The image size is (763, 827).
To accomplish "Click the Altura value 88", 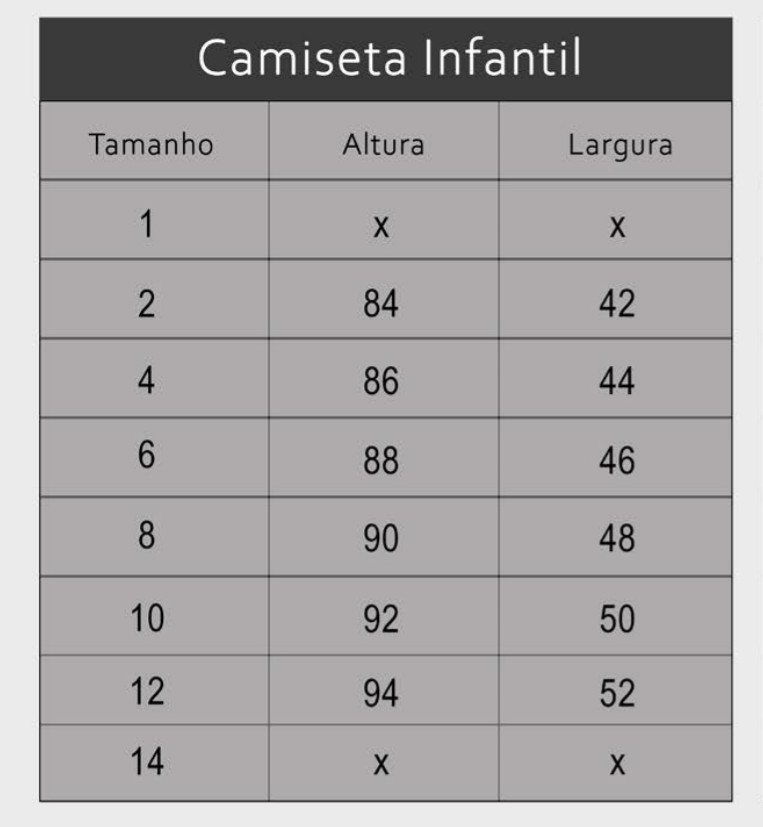I will point(381,460).
